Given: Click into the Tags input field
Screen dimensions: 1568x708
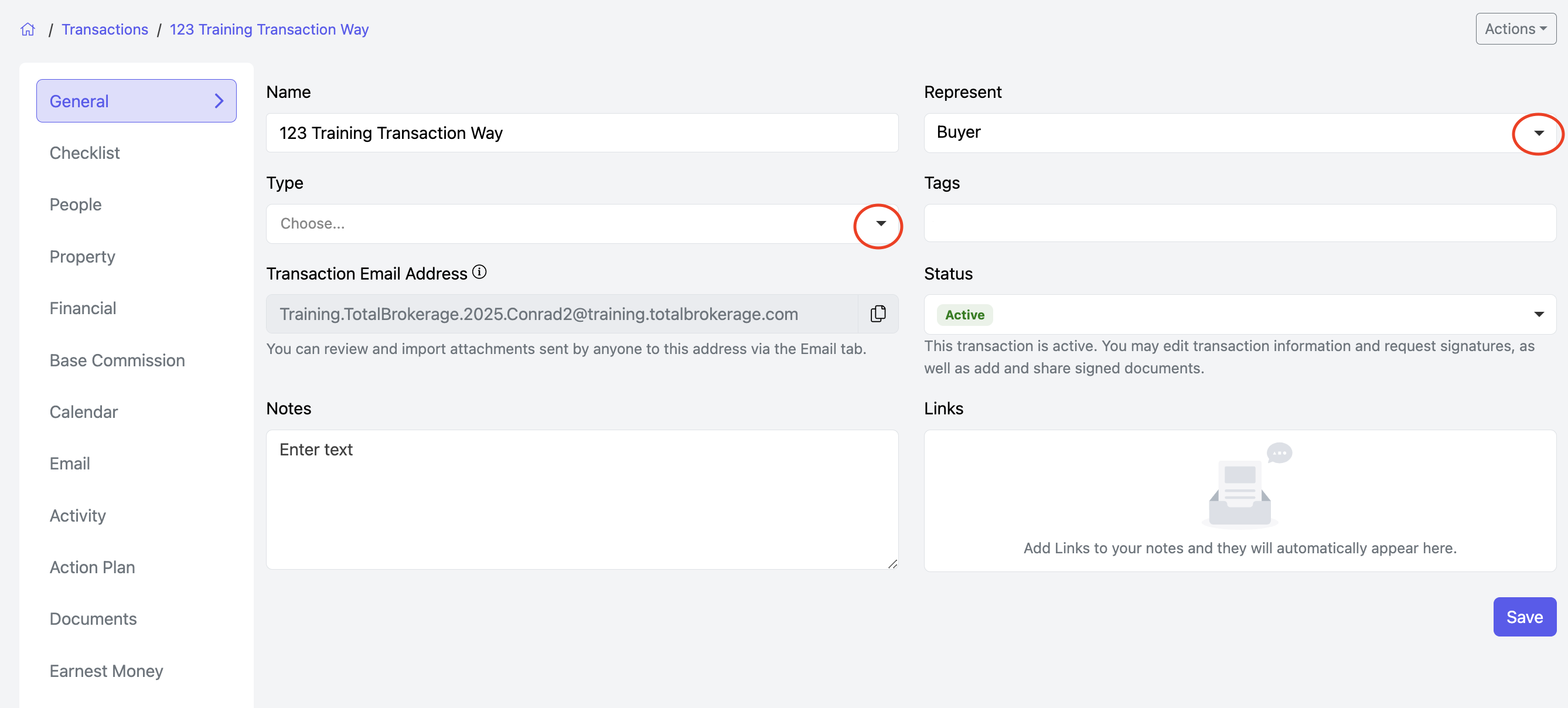Looking at the screenshot, I should [1239, 223].
